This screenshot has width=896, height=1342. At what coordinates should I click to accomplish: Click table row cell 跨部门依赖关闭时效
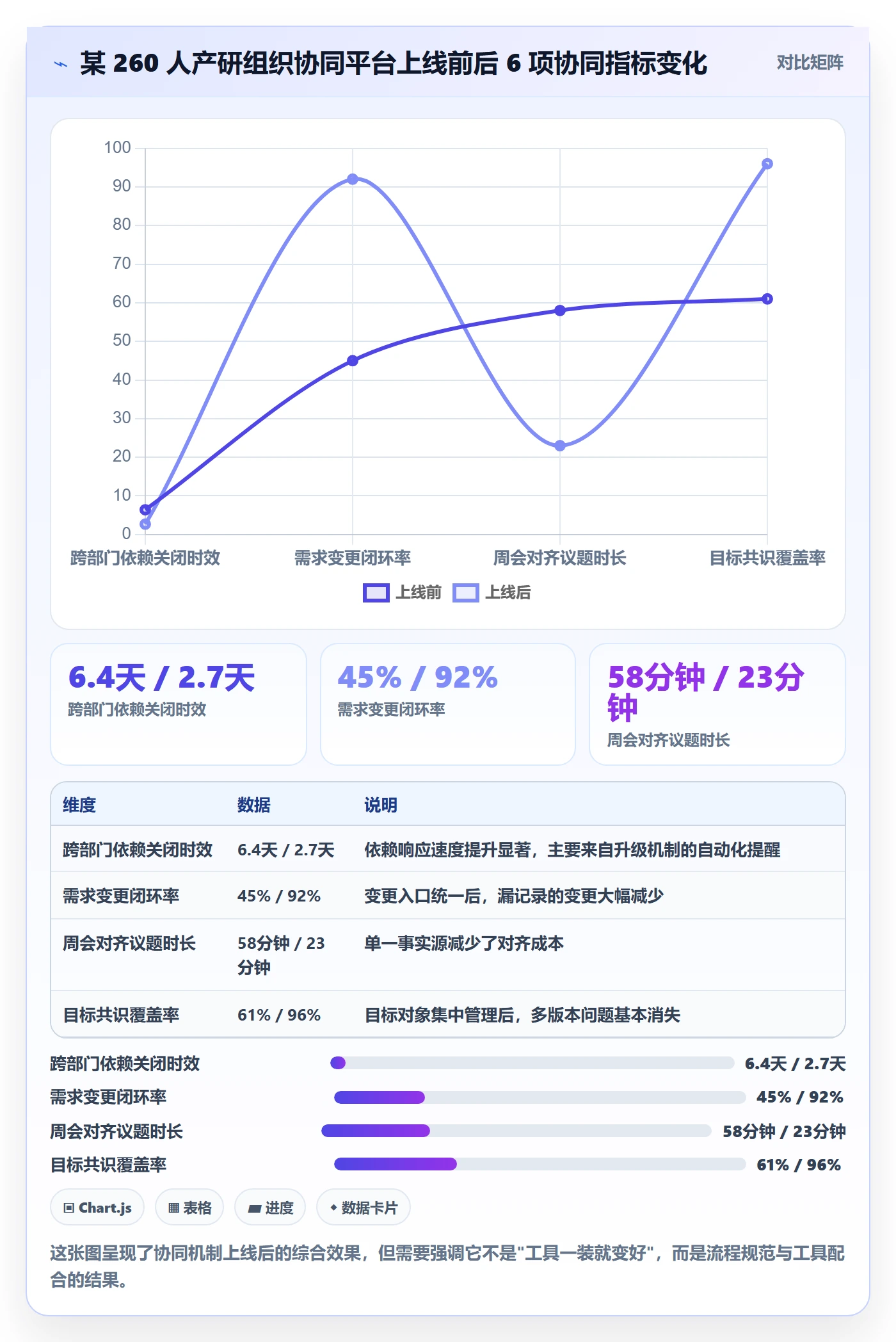point(138,850)
